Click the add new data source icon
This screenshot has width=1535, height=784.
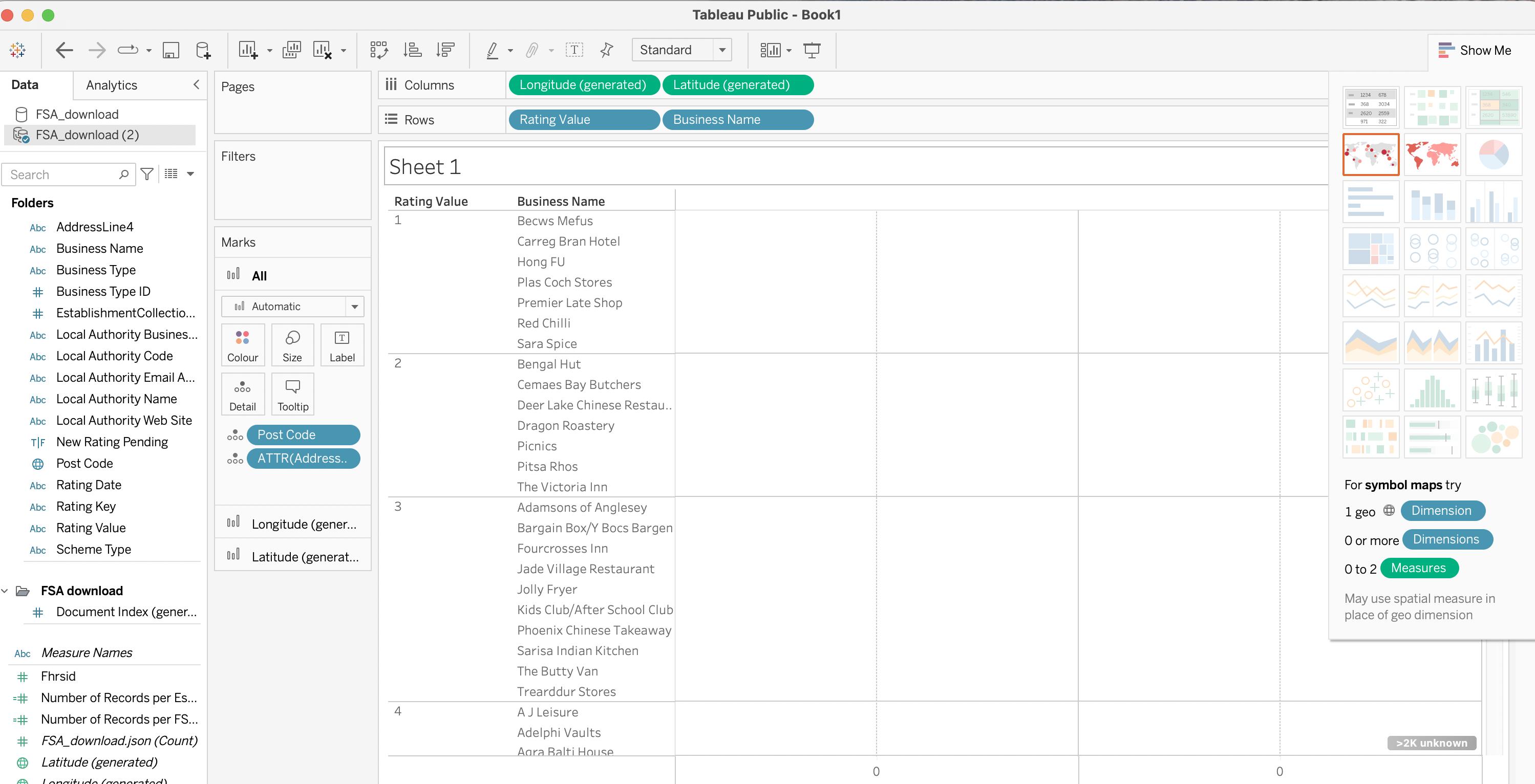tap(203, 50)
